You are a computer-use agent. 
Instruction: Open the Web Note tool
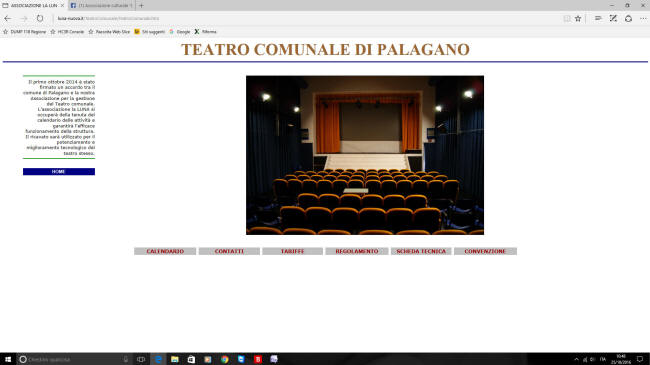pos(613,19)
